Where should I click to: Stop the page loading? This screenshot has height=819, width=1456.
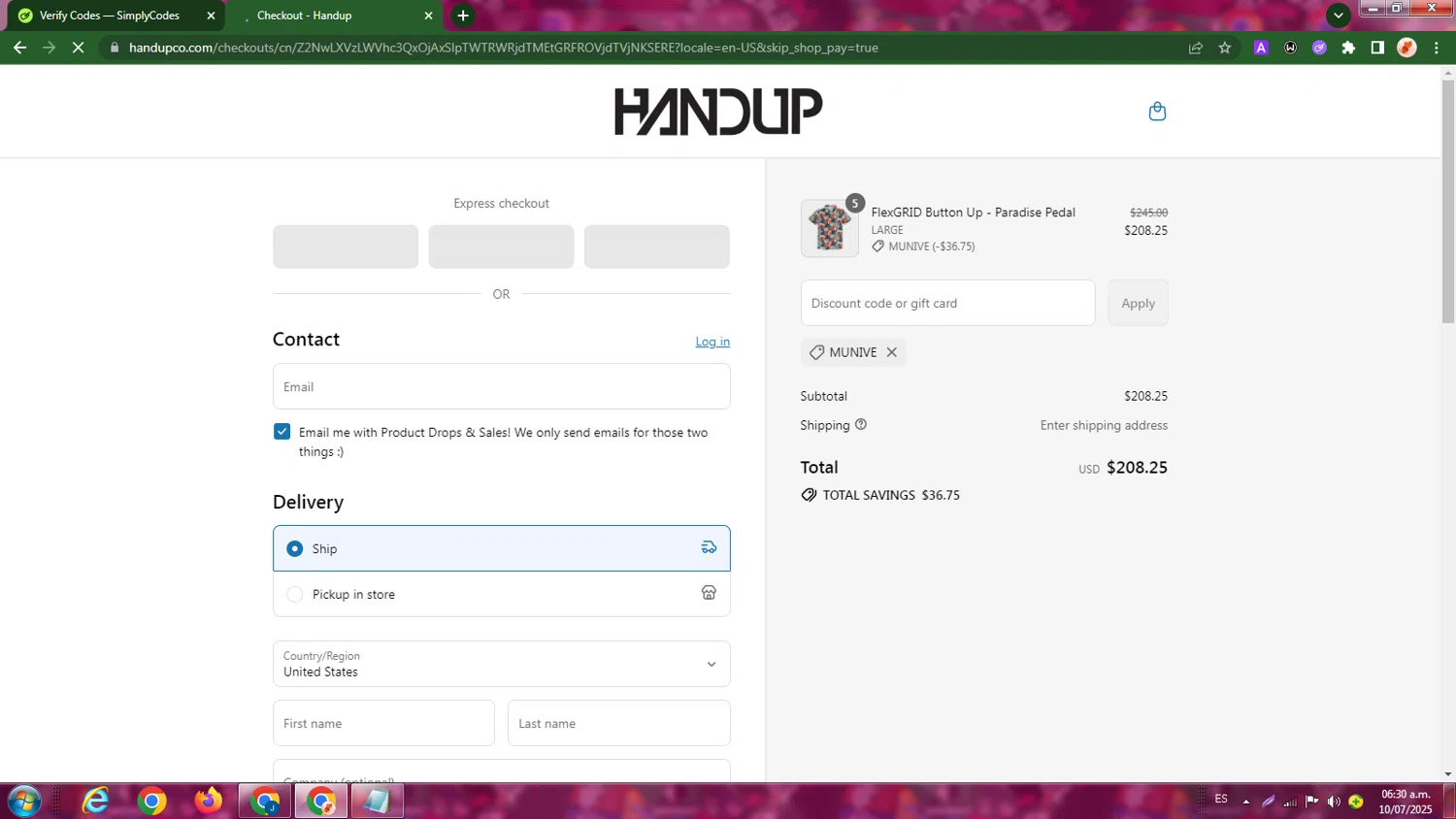click(79, 48)
